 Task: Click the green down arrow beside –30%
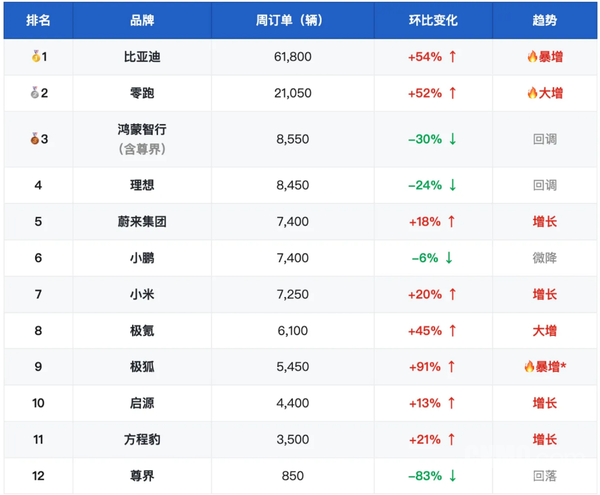pos(453,139)
